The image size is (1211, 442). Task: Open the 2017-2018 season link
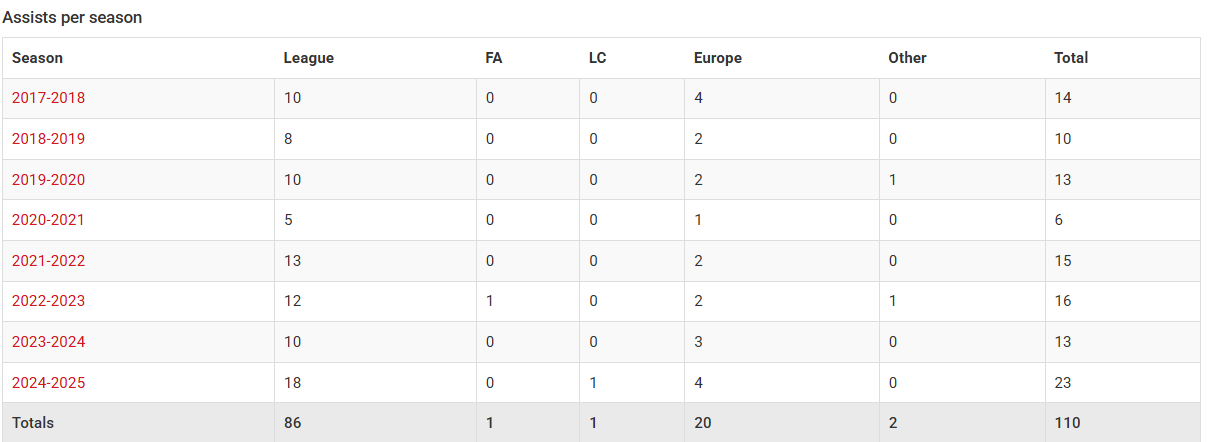click(48, 98)
